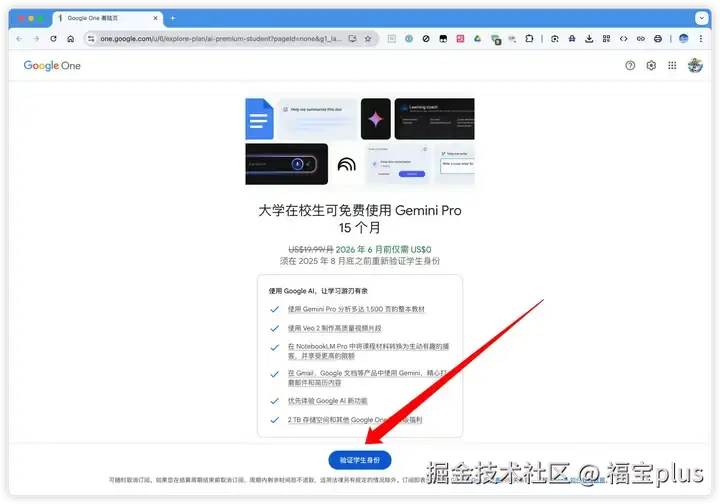This screenshot has width=720, height=504.
Task: Click the screenshot capture toolbar icon
Action: point(555,39)
